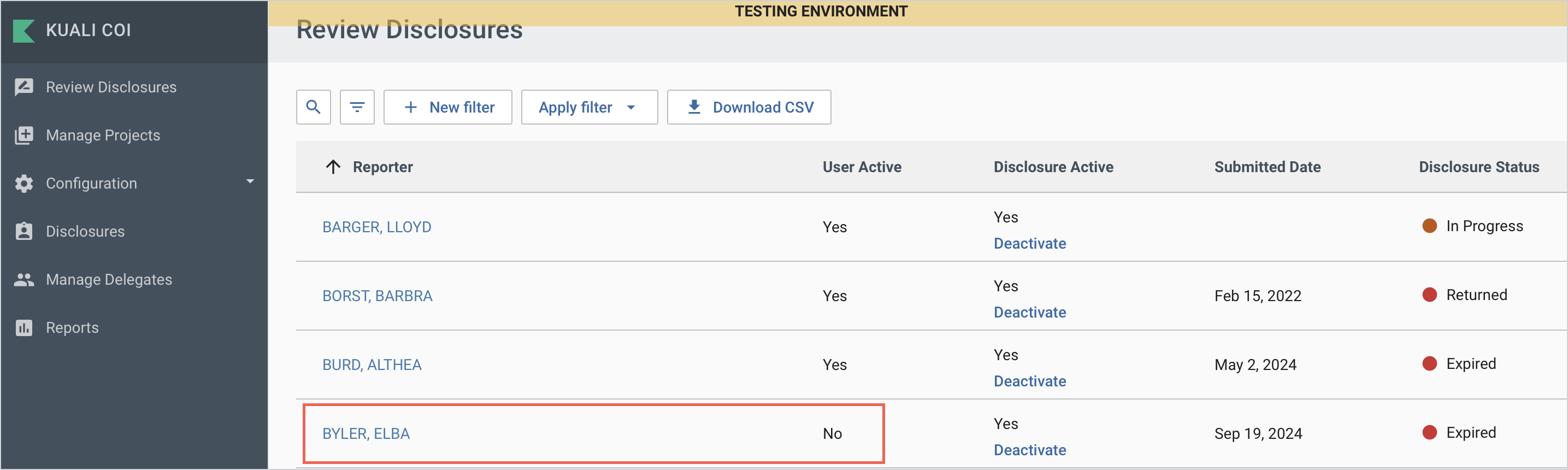Click the Reports chart icon
1568x470 pixels.
23,327
